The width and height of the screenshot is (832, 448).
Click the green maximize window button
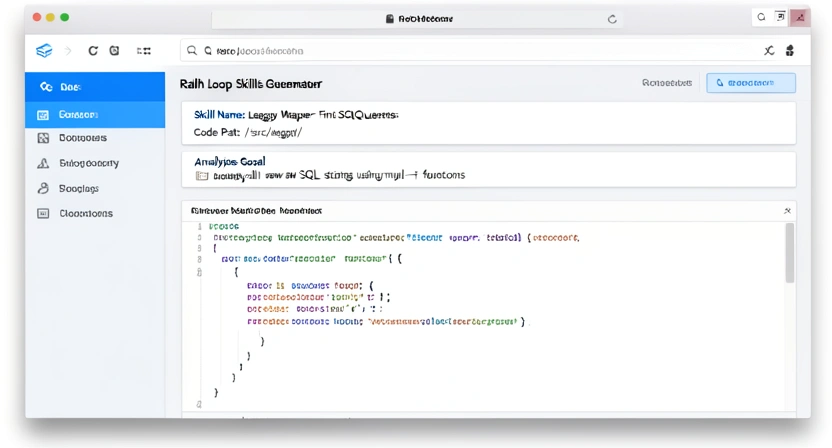[x=65, y=18]
